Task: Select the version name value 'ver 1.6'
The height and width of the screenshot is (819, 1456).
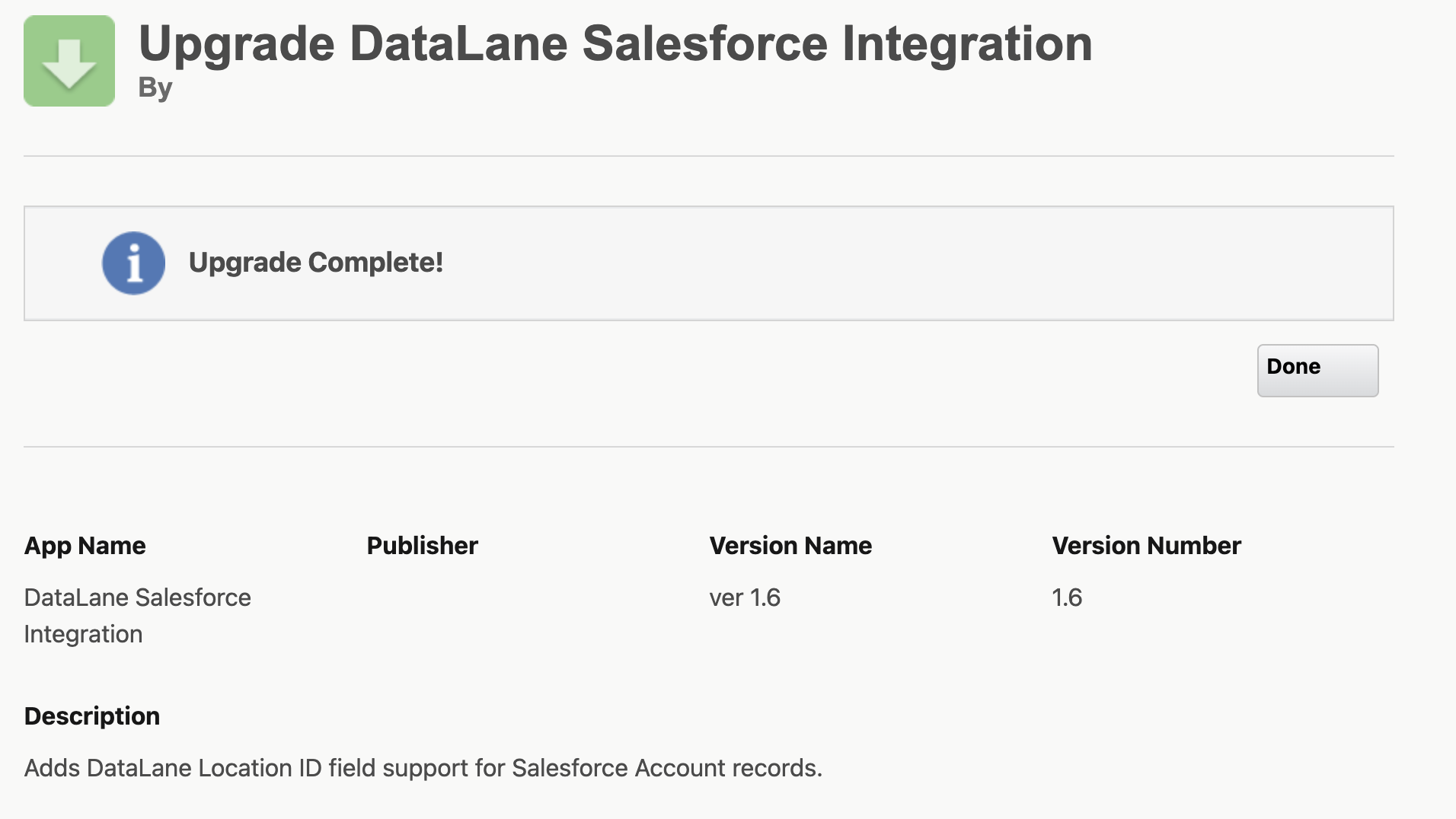Action: [745, 598]
